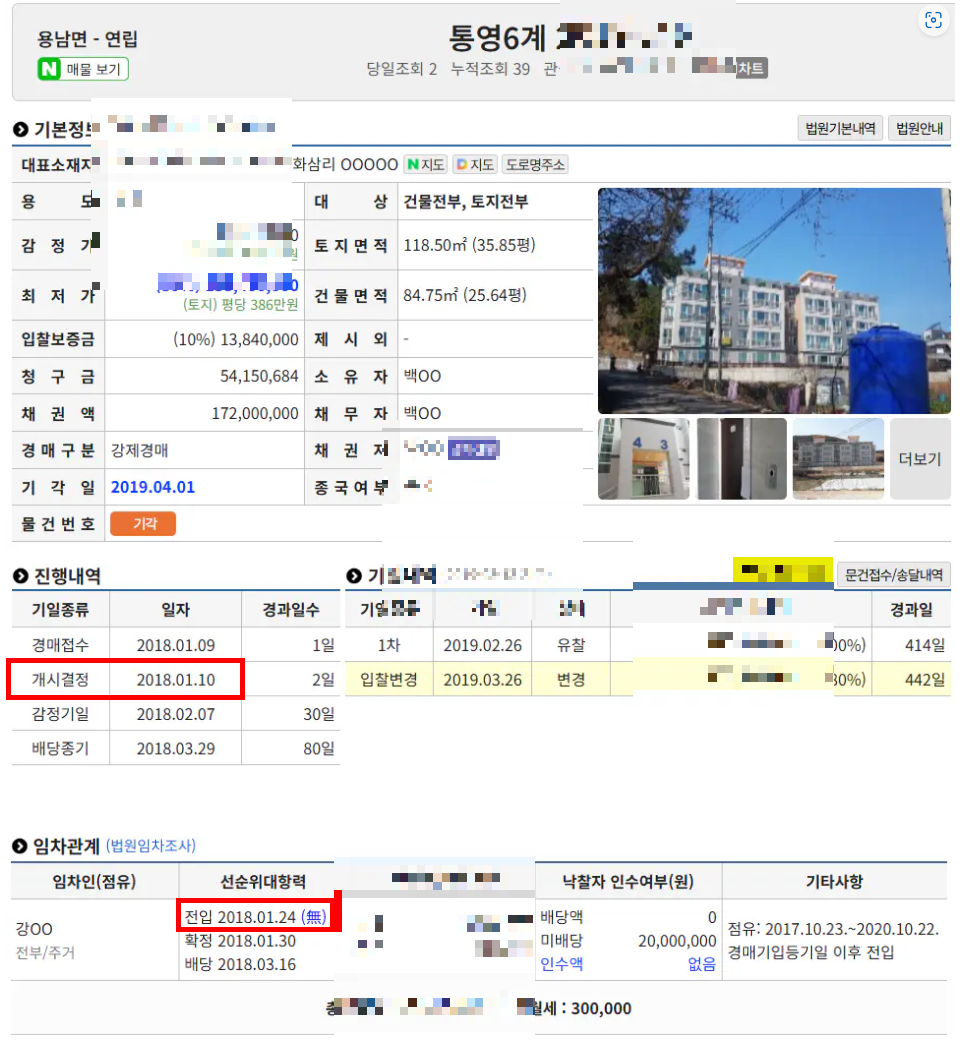
Task: Click the 청구금 value 54,150,684
Action: coord(259,376)
